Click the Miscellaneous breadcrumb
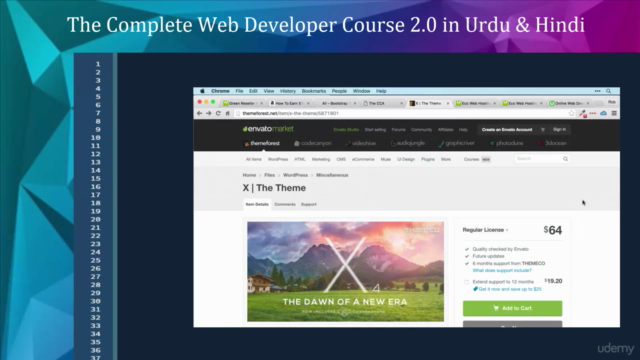640x360 pixels. [x=332, y=175]
